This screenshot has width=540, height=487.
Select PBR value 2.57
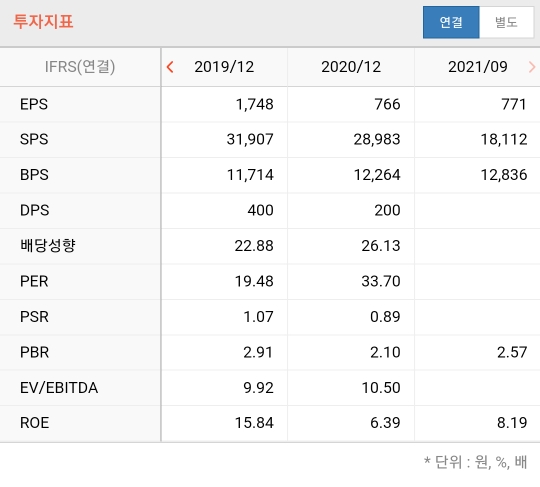click(512, 353)
